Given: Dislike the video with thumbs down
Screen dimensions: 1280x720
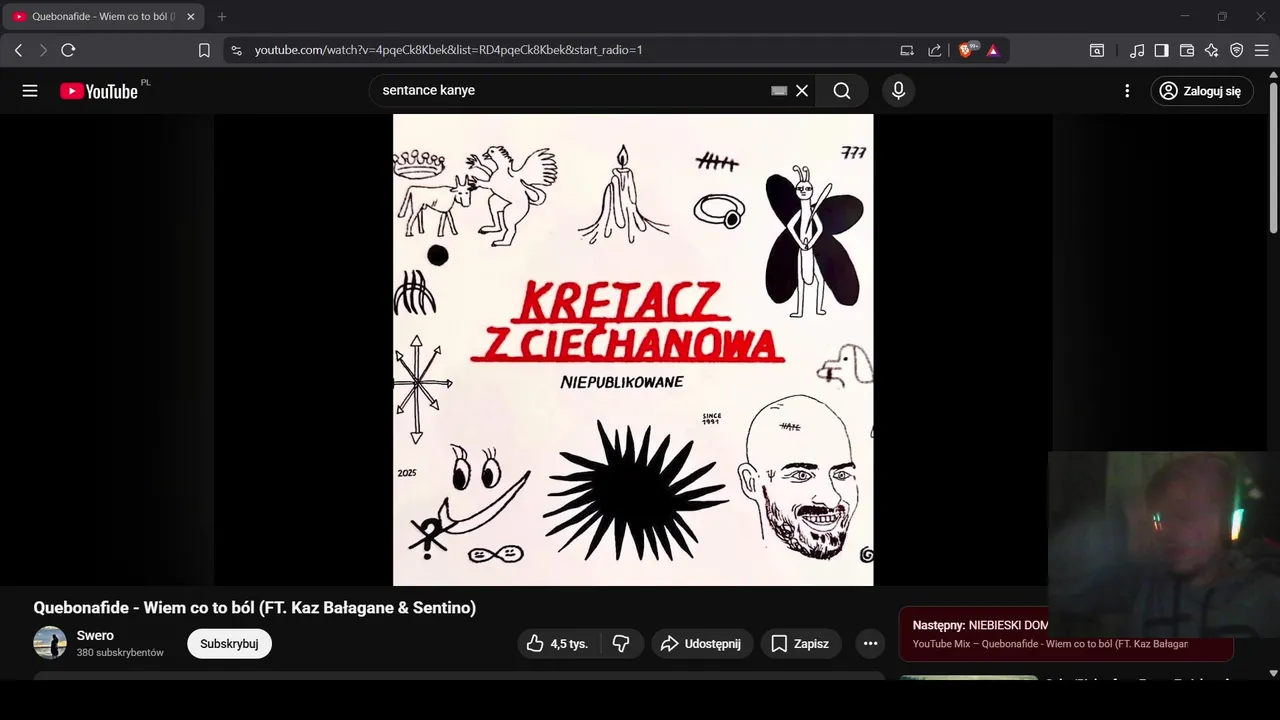Looking at the screenshot, I should [621, 644].
